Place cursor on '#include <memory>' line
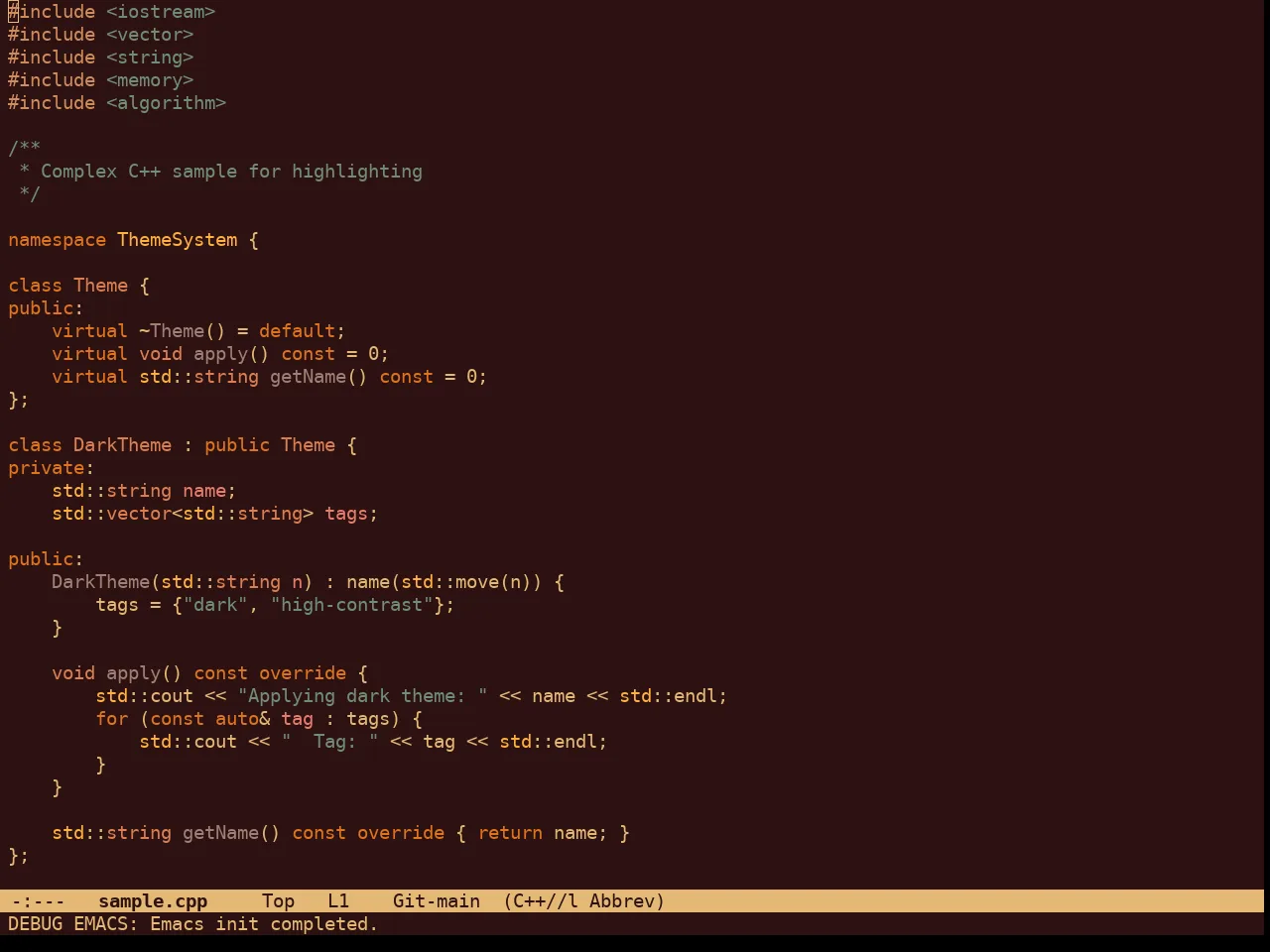The height and width of the screenshot is (952, 1270). click(x=101, y=80)
